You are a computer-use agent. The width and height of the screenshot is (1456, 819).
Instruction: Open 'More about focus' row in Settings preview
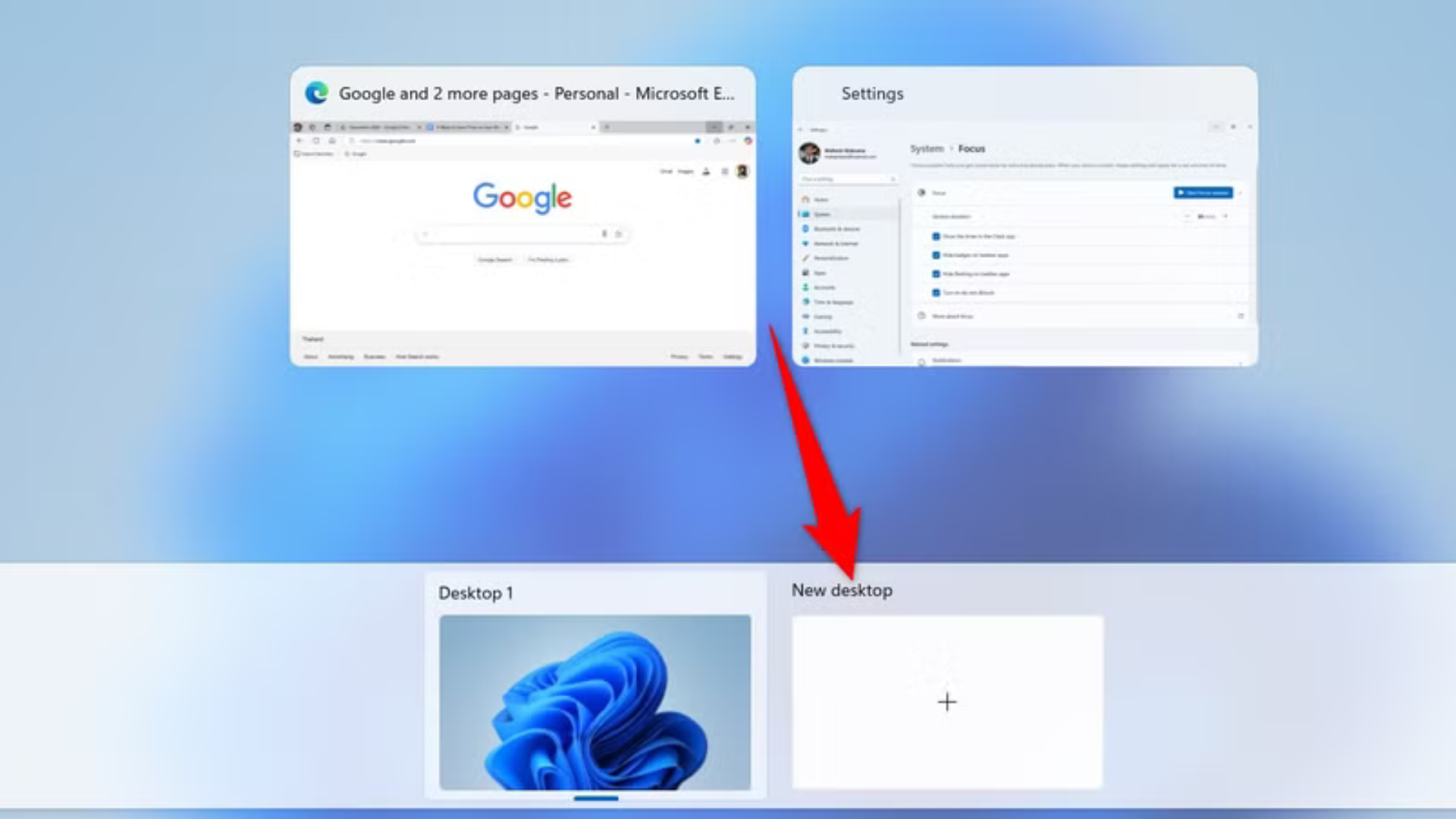[1081, 316]
